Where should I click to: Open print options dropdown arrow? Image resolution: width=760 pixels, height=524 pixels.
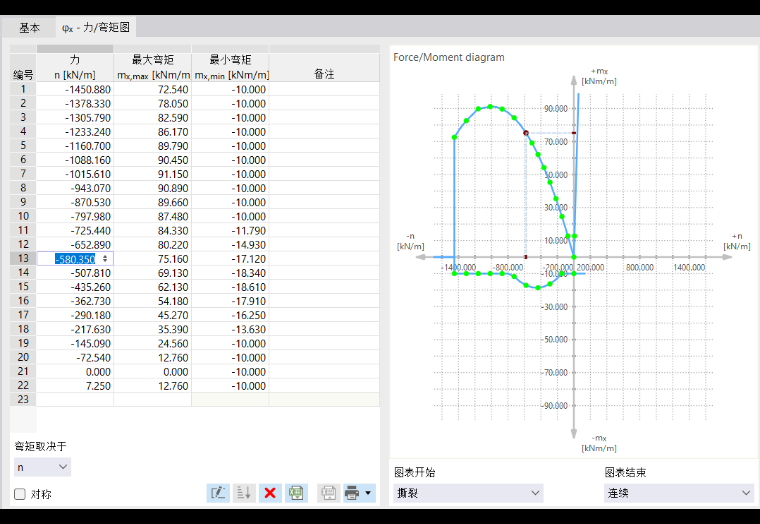coord(368,493)
